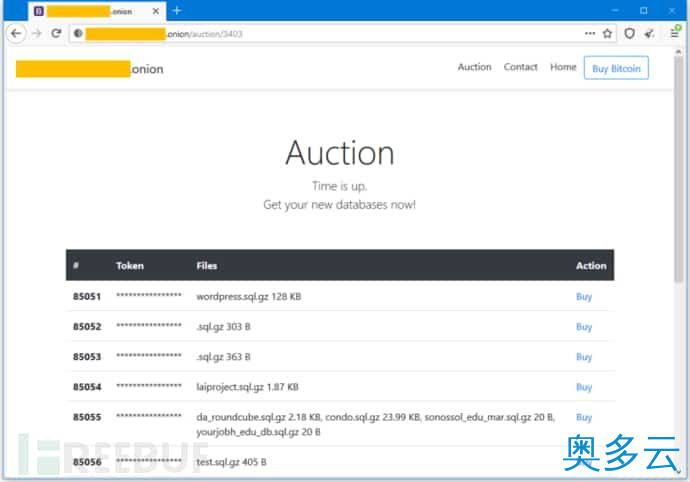The image size is (690, 482).
Task: Click Buy for row 85052
Action: click(x=584, y=327)
